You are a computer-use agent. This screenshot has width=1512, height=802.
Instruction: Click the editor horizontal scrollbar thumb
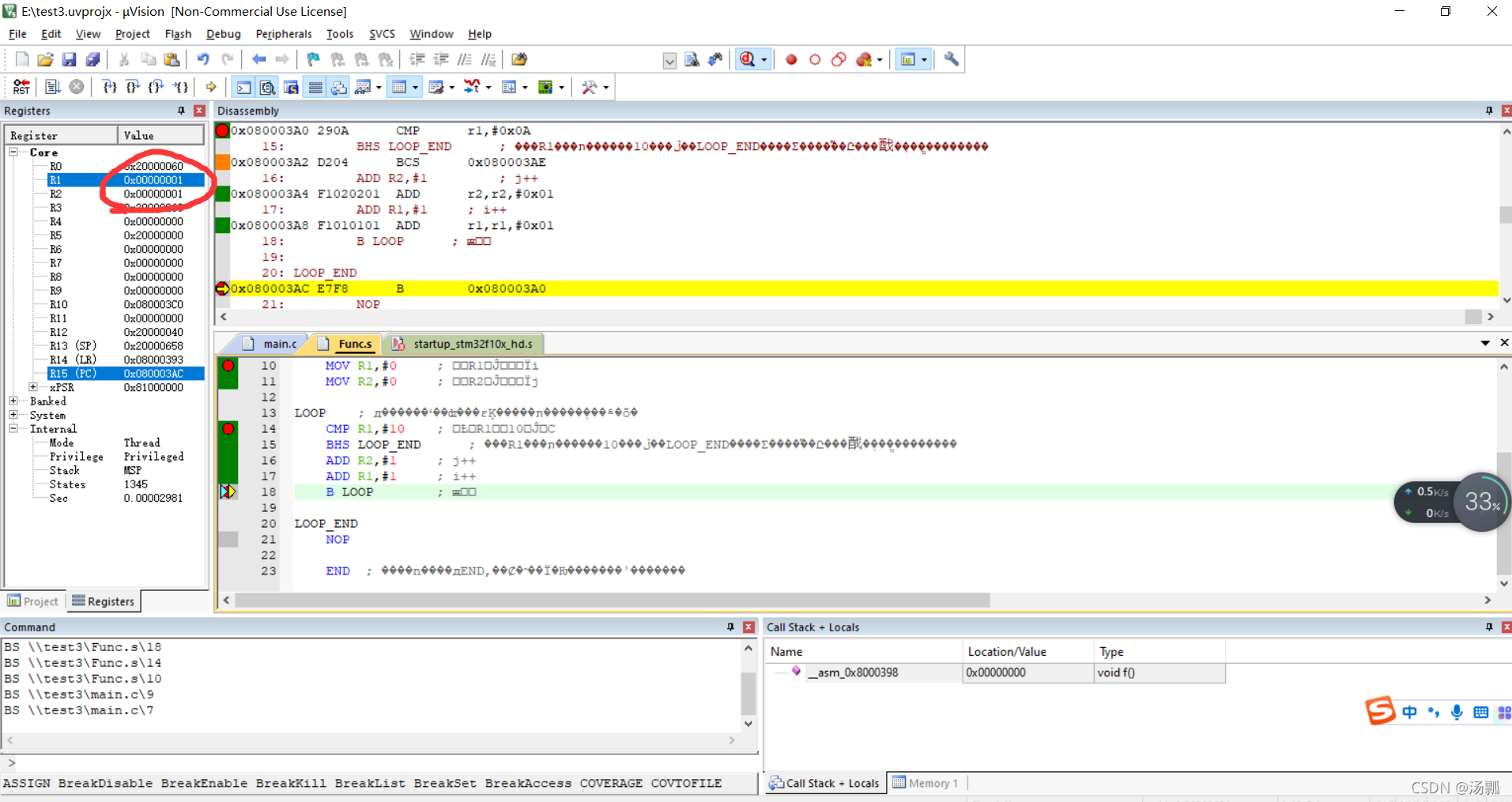612,601
